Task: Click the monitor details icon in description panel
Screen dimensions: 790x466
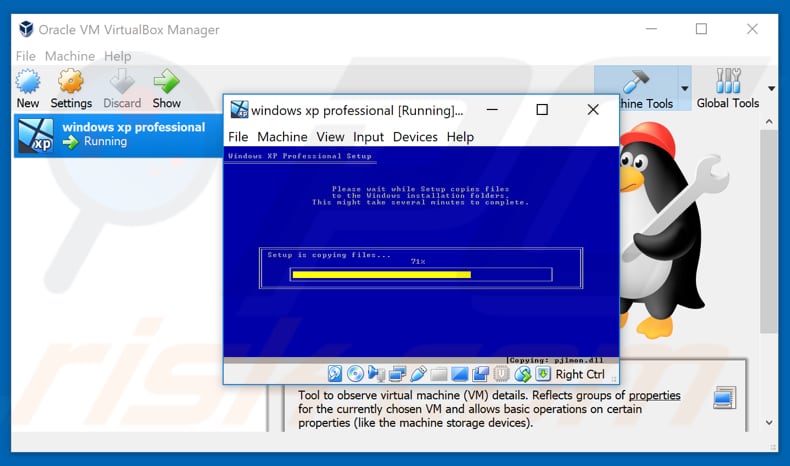Action: coord(725,397)
